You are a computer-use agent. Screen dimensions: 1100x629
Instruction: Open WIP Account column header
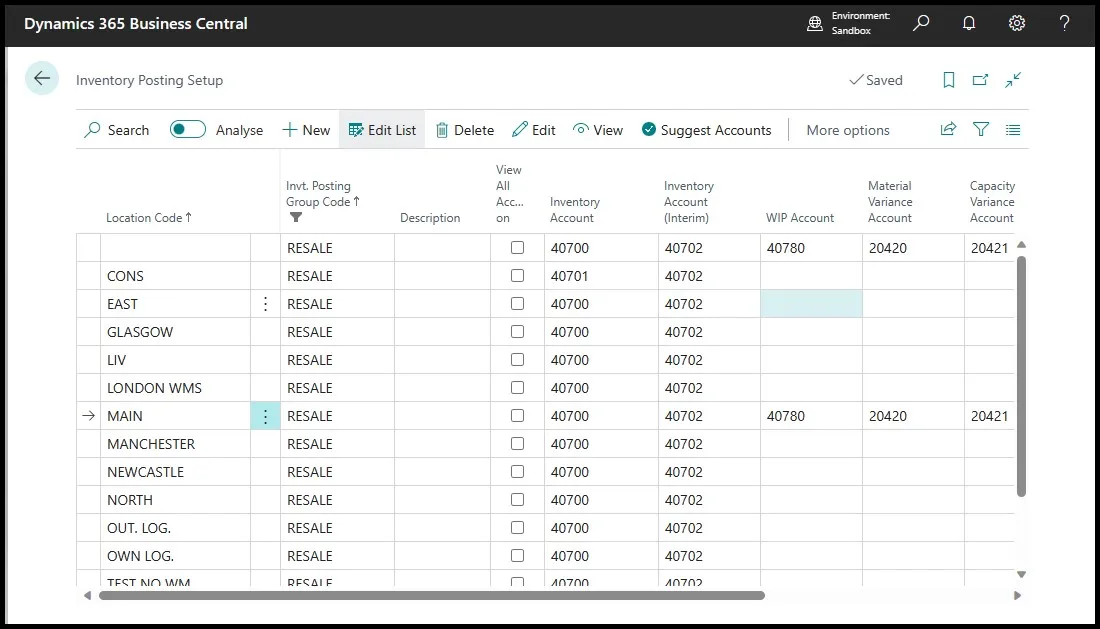[x=800, y=217]
